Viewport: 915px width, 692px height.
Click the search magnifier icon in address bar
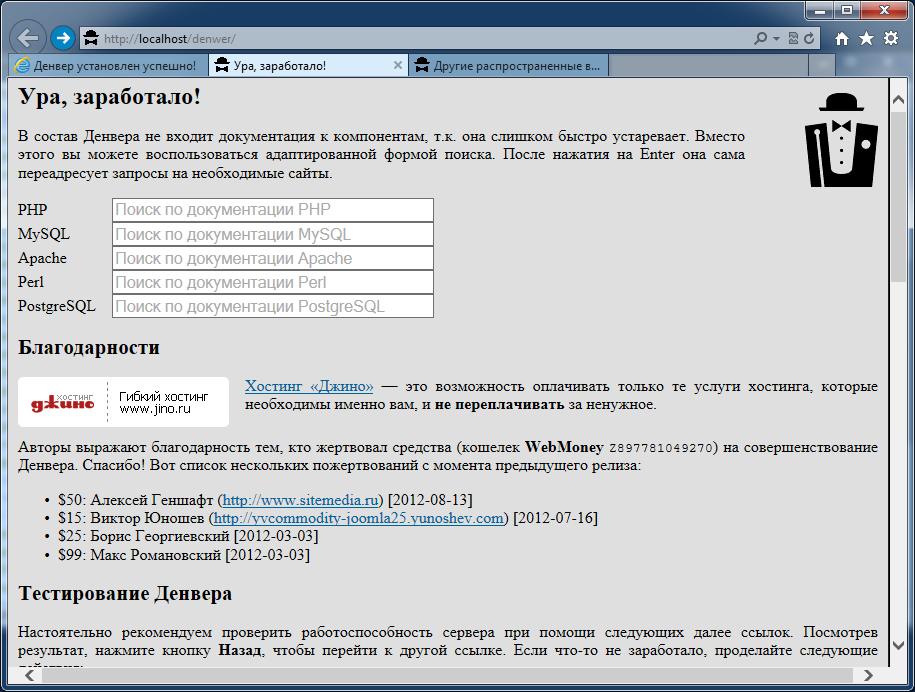(761, 39)
